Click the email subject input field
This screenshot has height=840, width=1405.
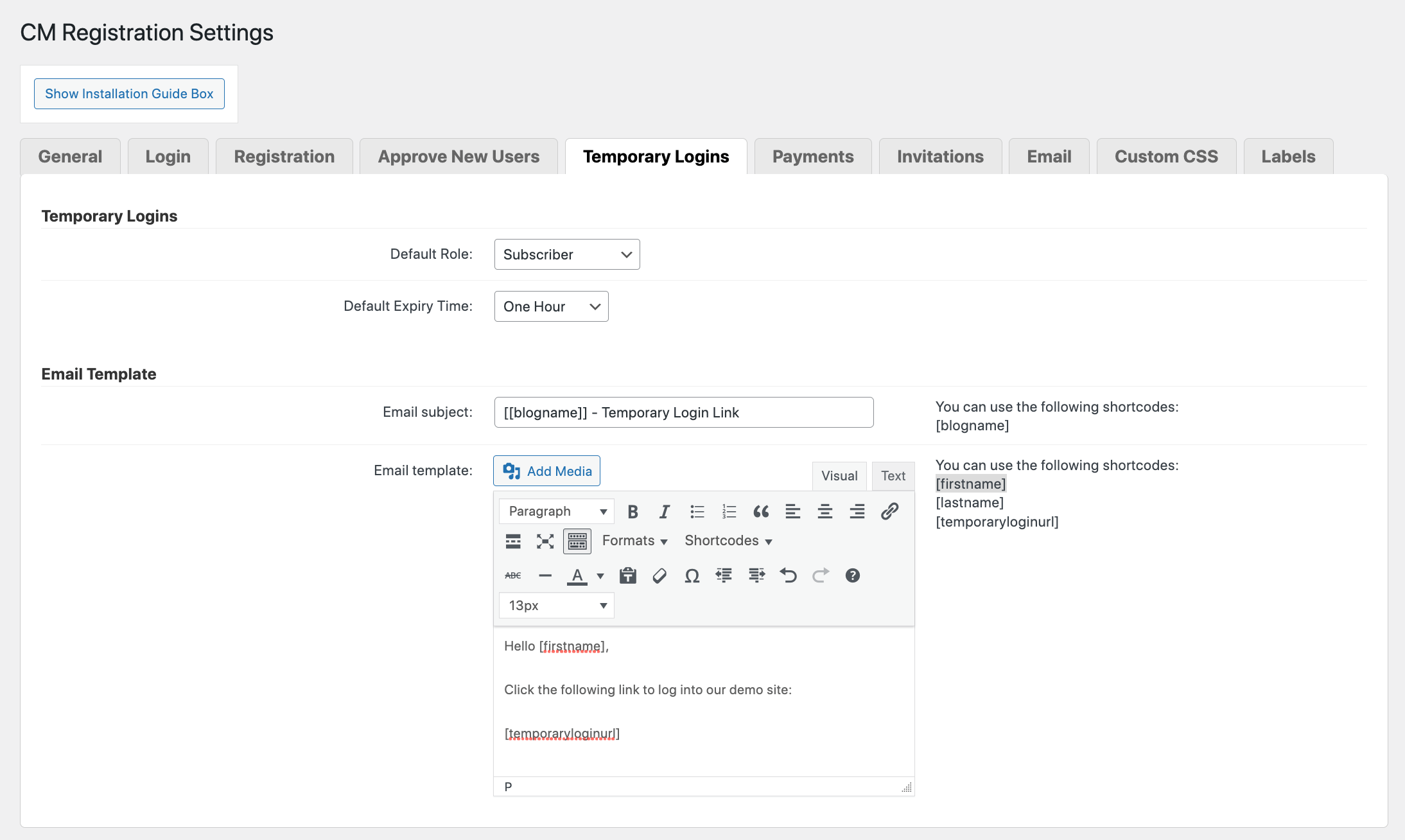[x=683, y=412]
